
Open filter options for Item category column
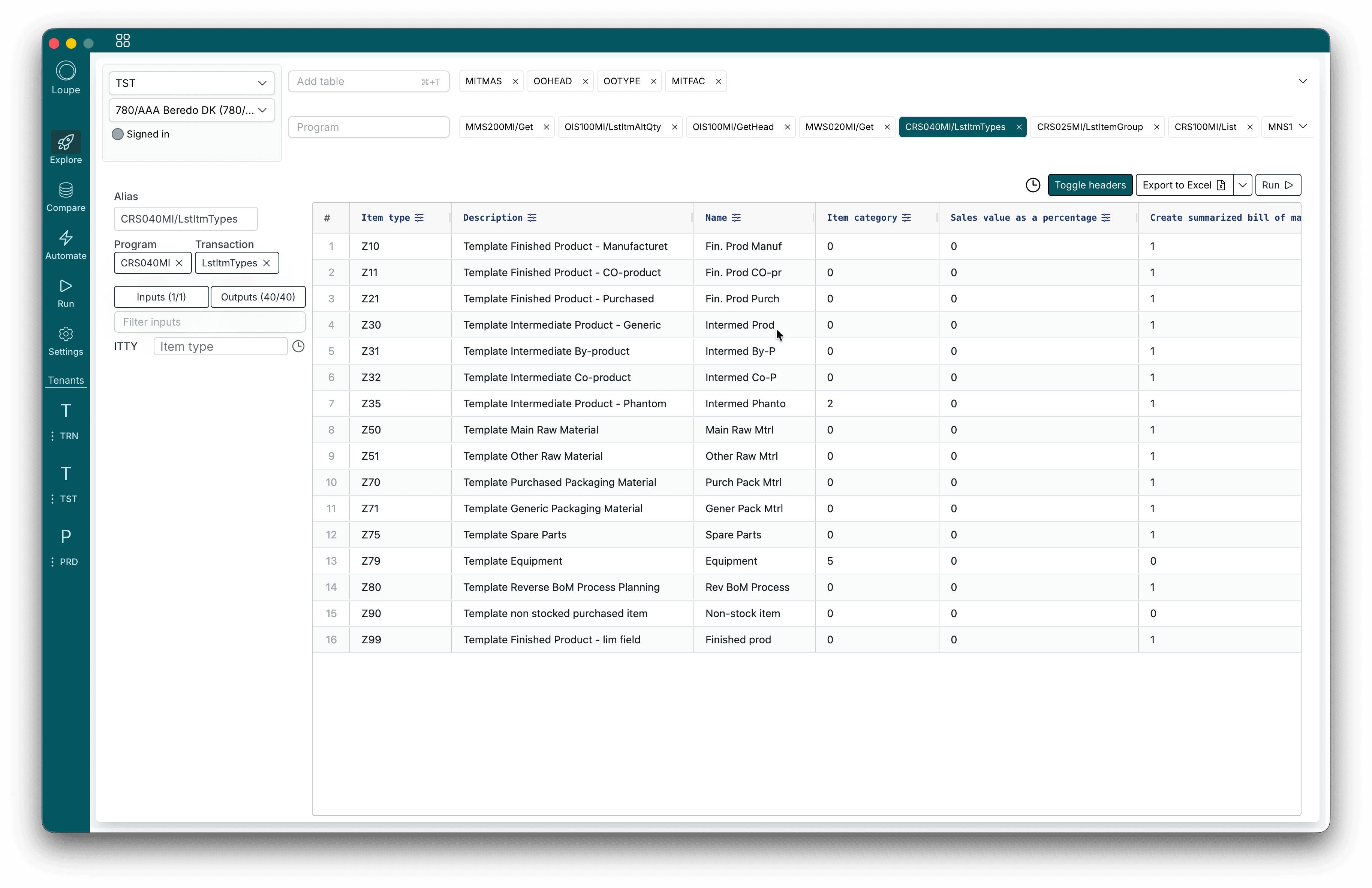(906, 218)
